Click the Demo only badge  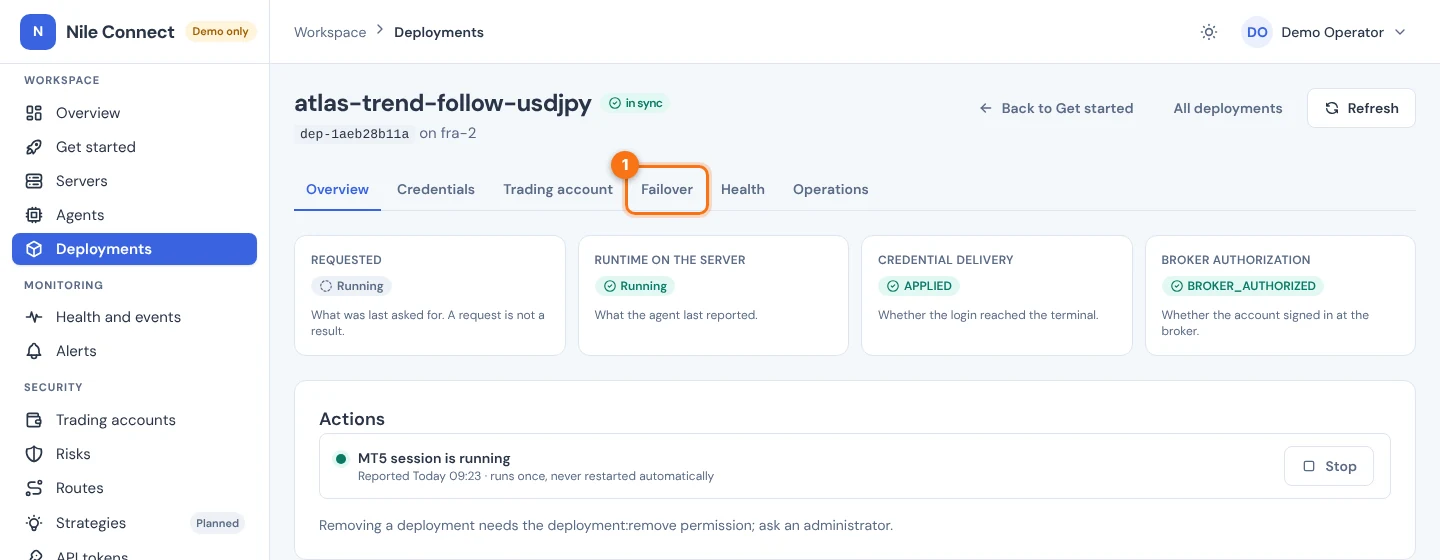coord(220,32)
